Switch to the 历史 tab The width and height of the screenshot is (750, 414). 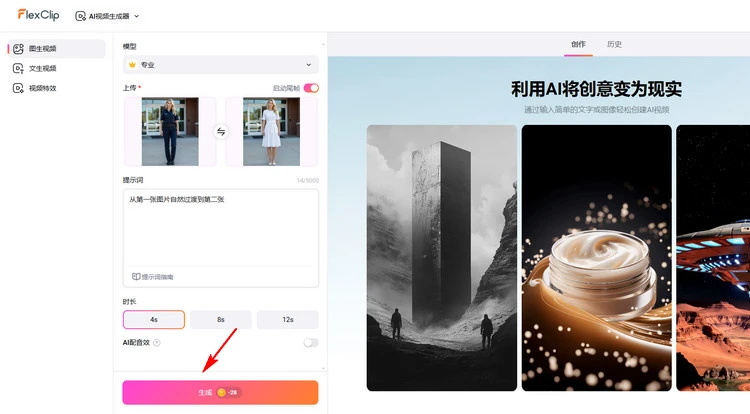coord(614,44)
